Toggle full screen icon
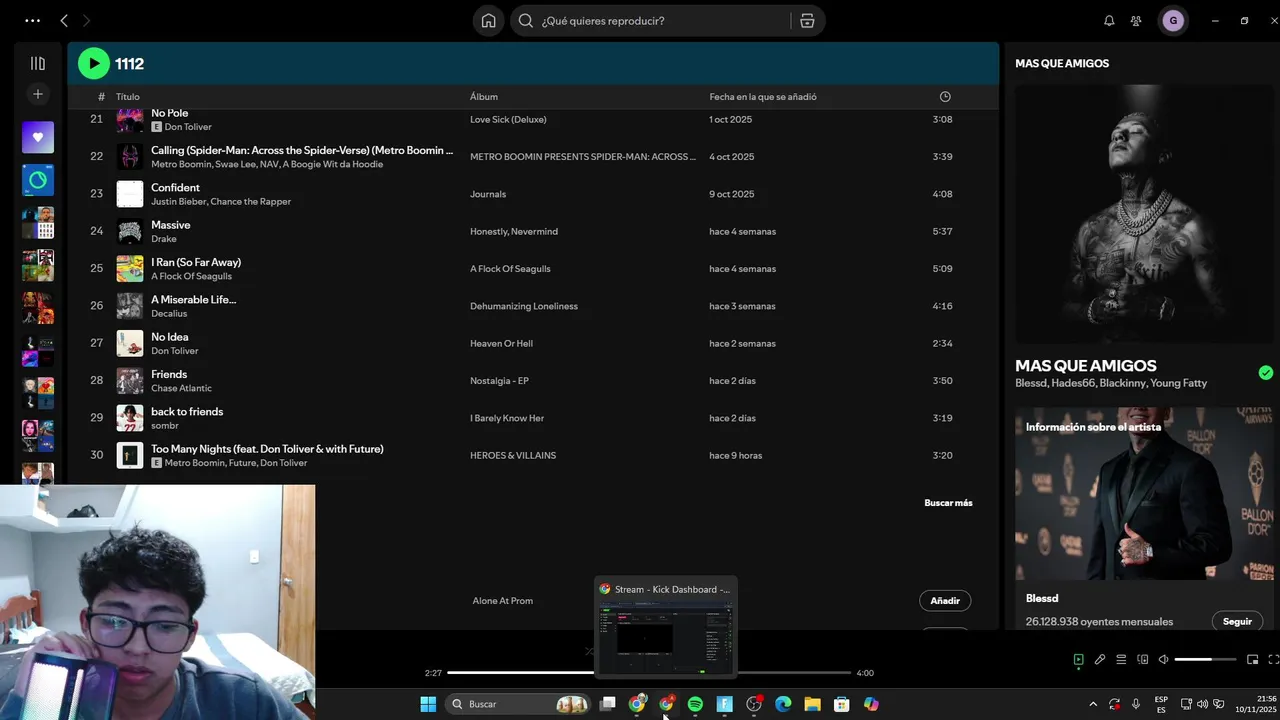 click(x=1273, y=659)
